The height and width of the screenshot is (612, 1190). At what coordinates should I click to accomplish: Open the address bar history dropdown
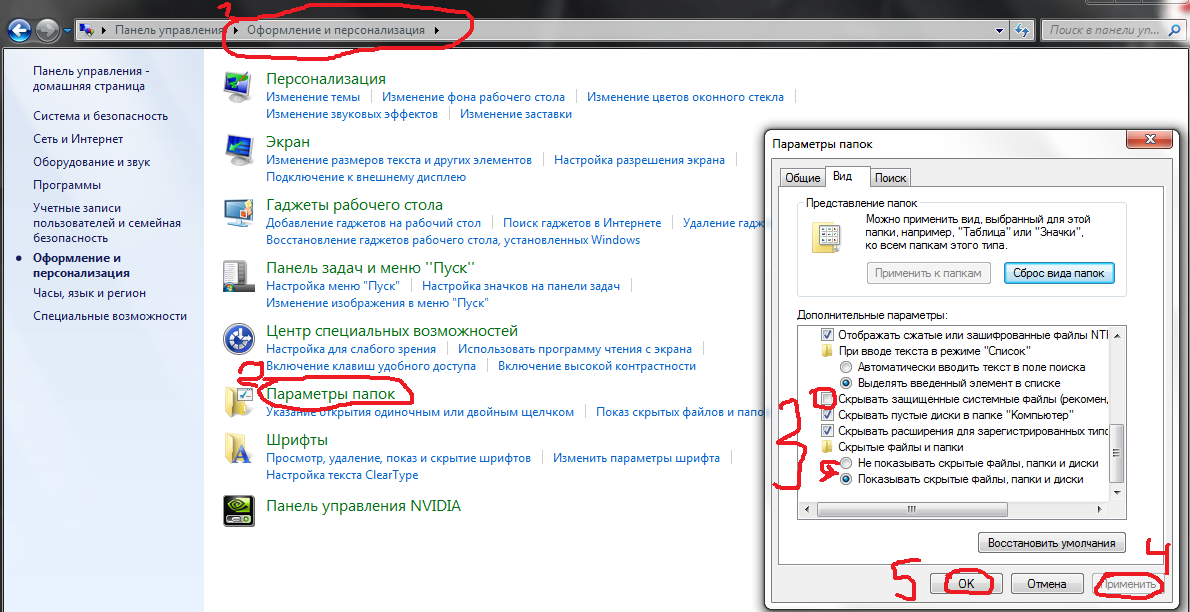[1000, 30]
